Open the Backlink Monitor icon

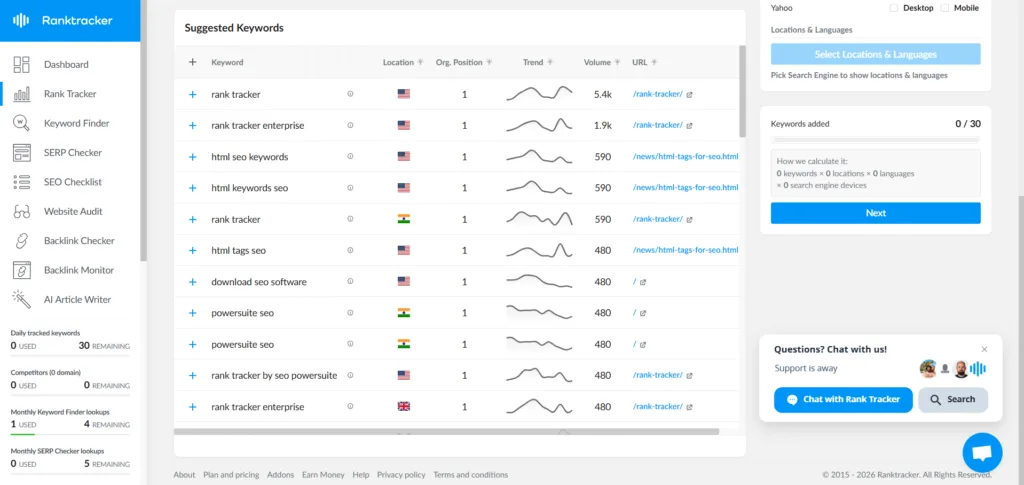pyautogui.click(x=22, y=270)
